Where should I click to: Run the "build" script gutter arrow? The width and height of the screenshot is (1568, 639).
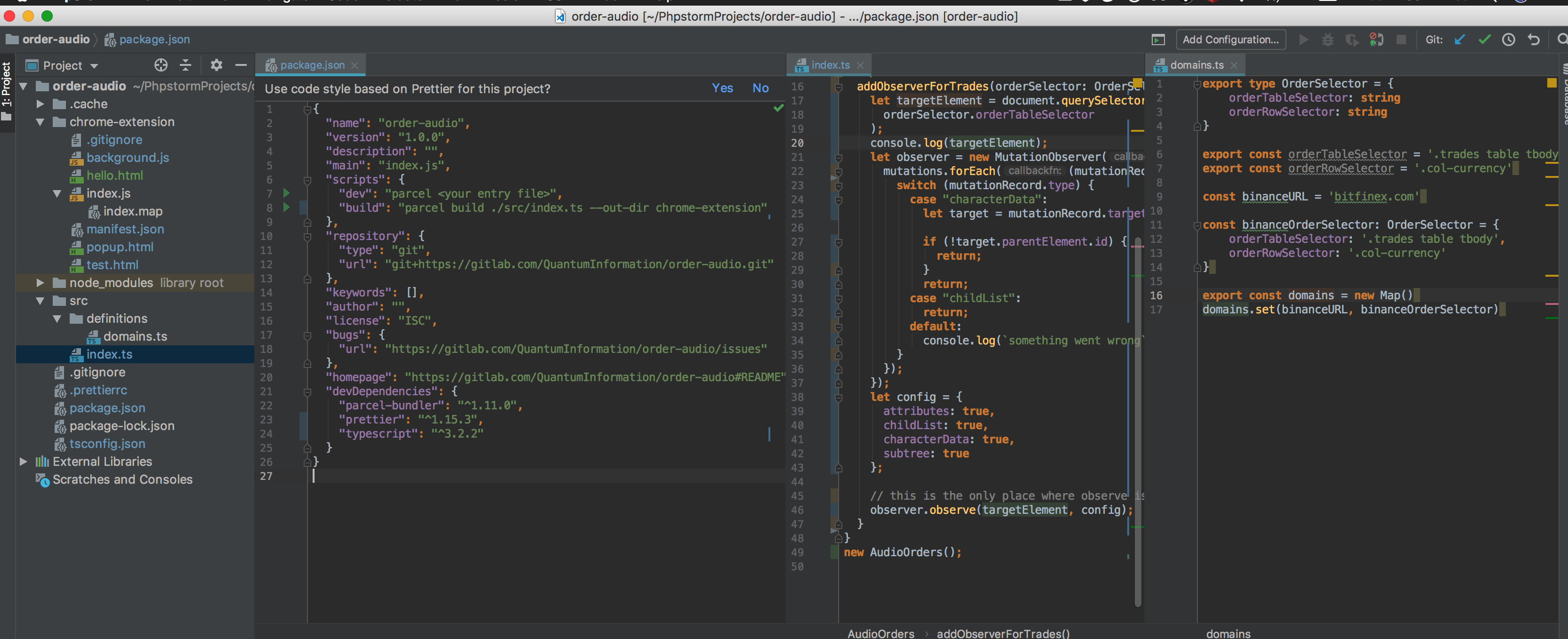(286, 208)
